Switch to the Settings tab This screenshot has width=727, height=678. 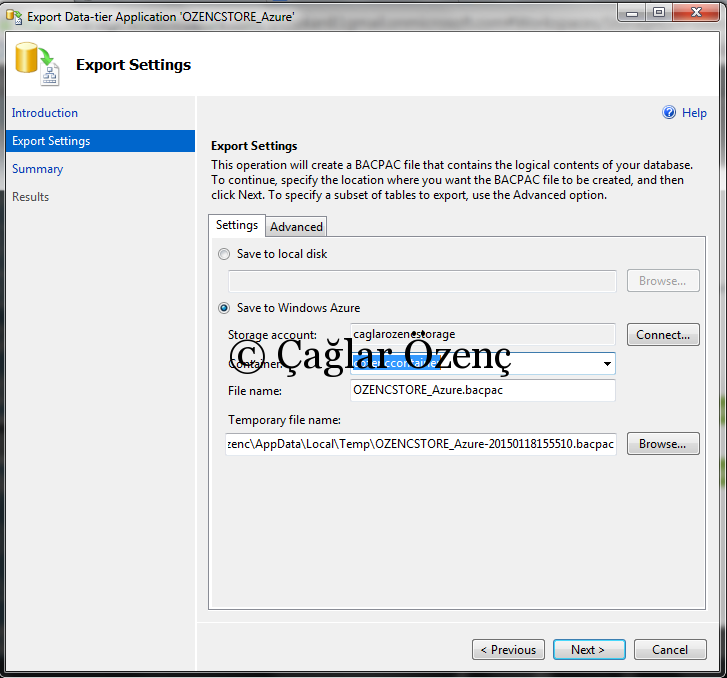[237, 225]
